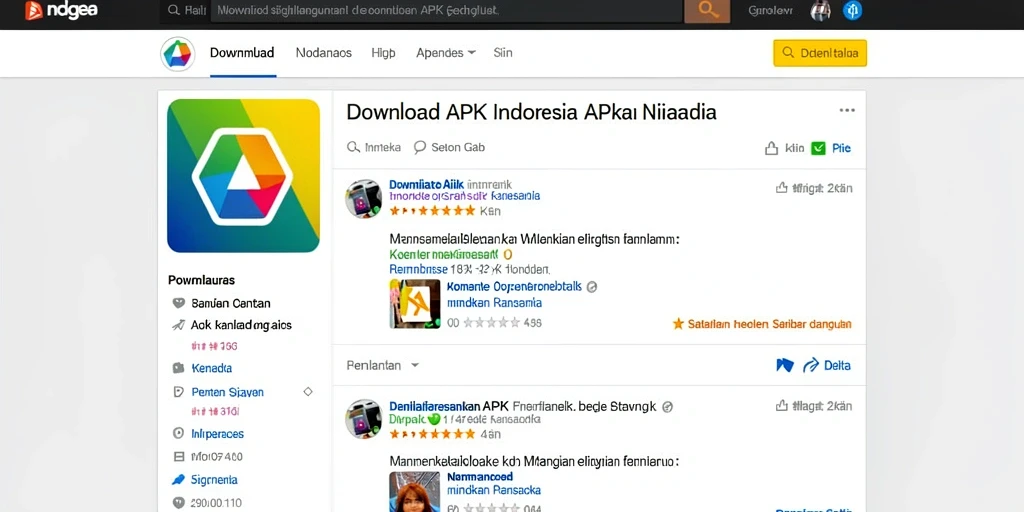
Task: Click the ndgea logo in header
Action: [61, 10]
